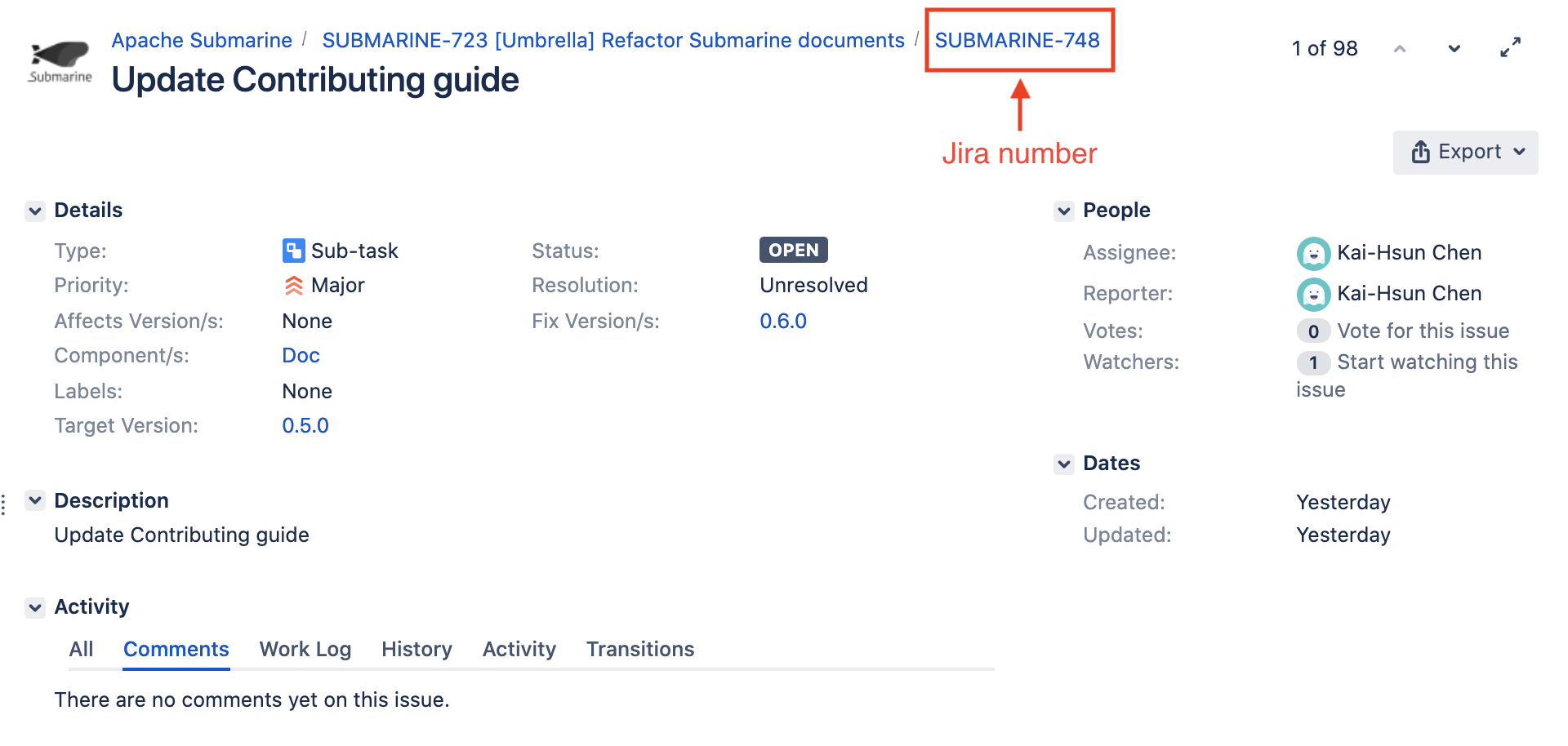Open the Export dropdown

[1465, 153]
